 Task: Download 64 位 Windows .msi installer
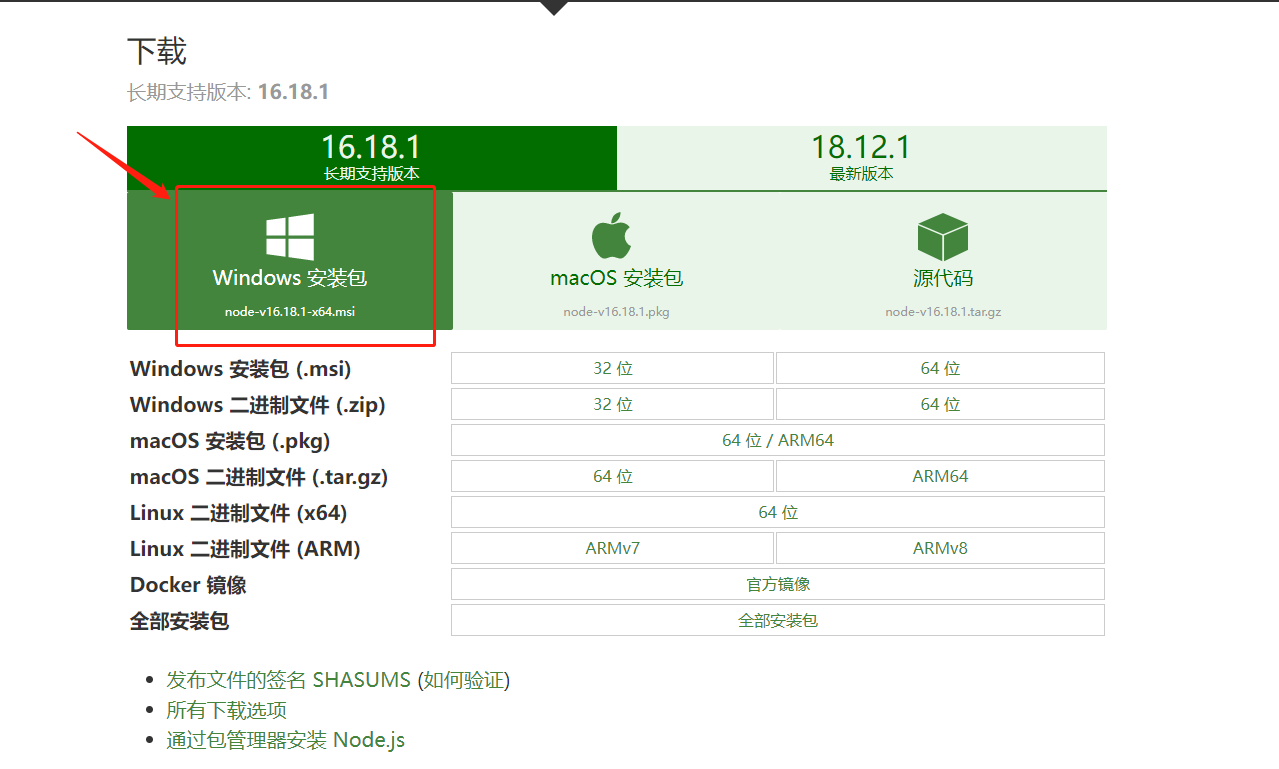point(940,368)
